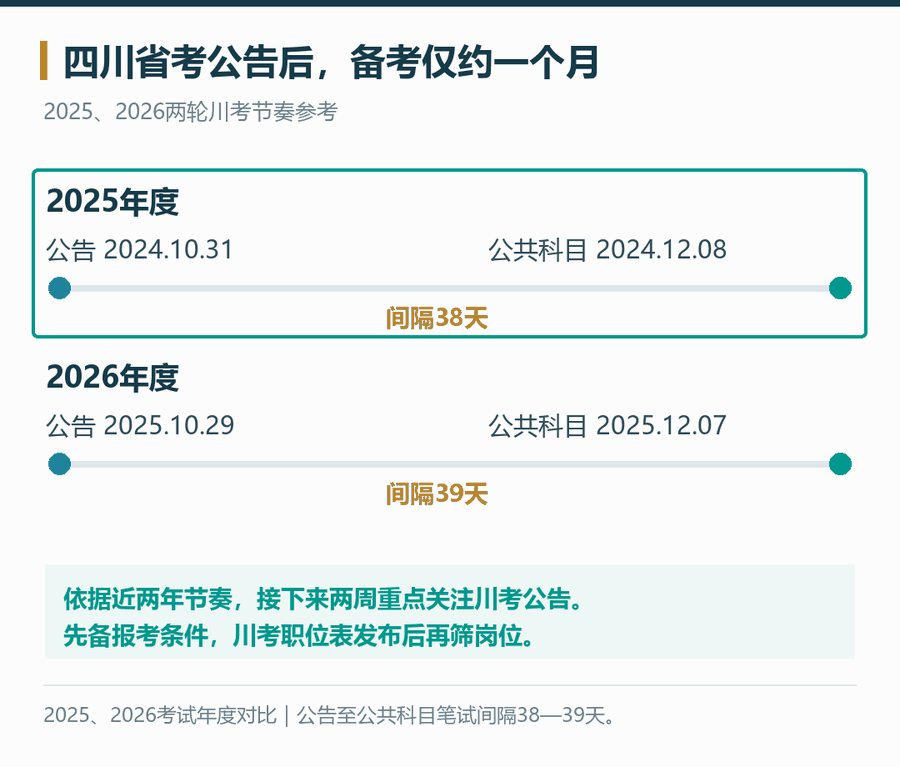This screenshot has height=767, width=900.
Task: Click the footer text 公告至公共科目笔试间隔38—39天。
Action: tap(456, 715)
